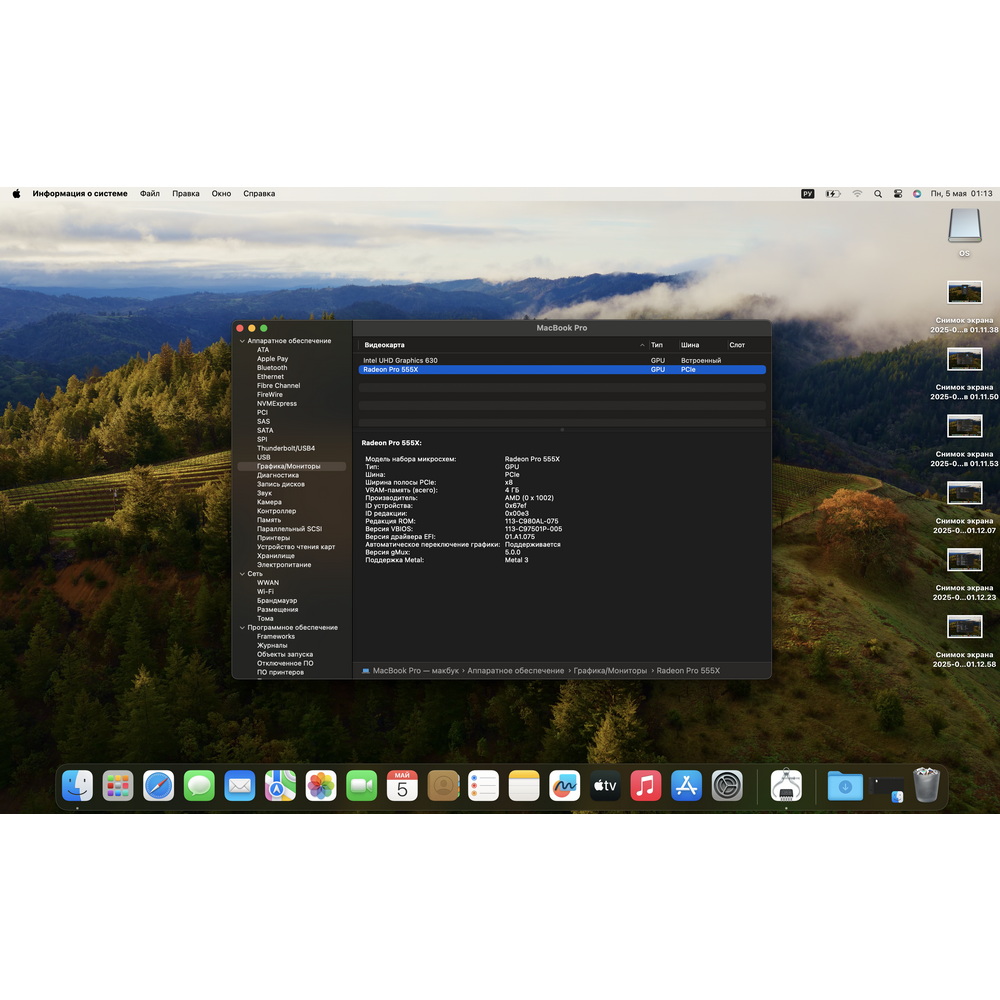Open the Справка menu
1000x1000 pixels.
click(259, 194)
